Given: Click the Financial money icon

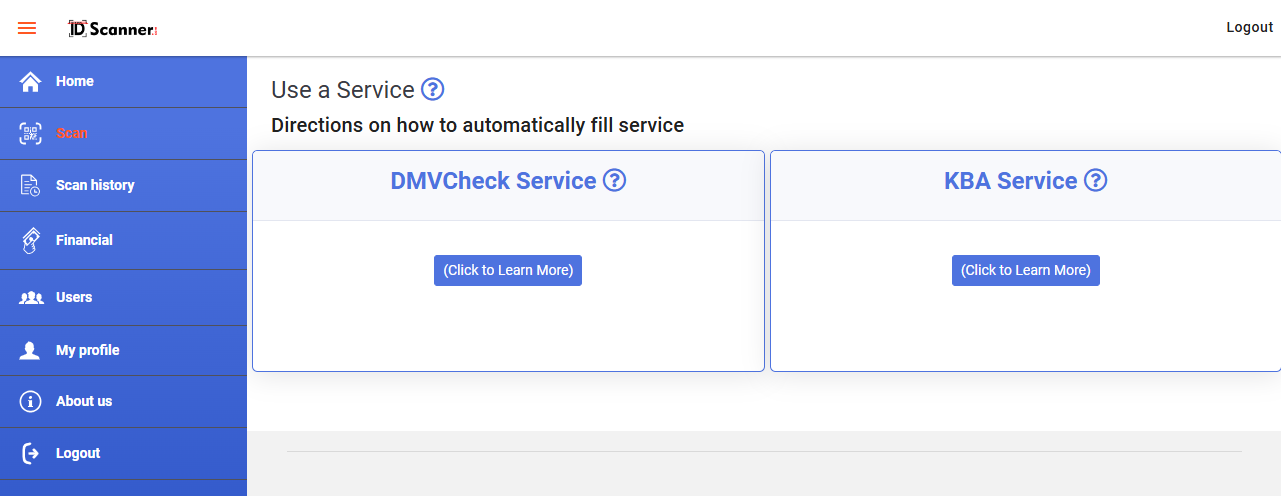Looking at the screenshot, I should pos(30,240).
